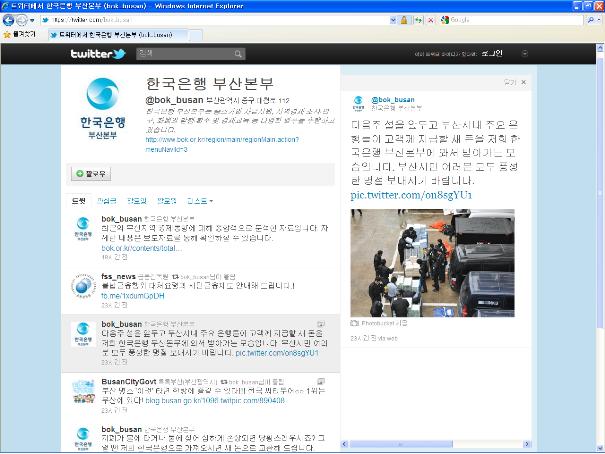
Task: Click avatar of first bok_busan tweet
Action: click(x=83, y=229)
